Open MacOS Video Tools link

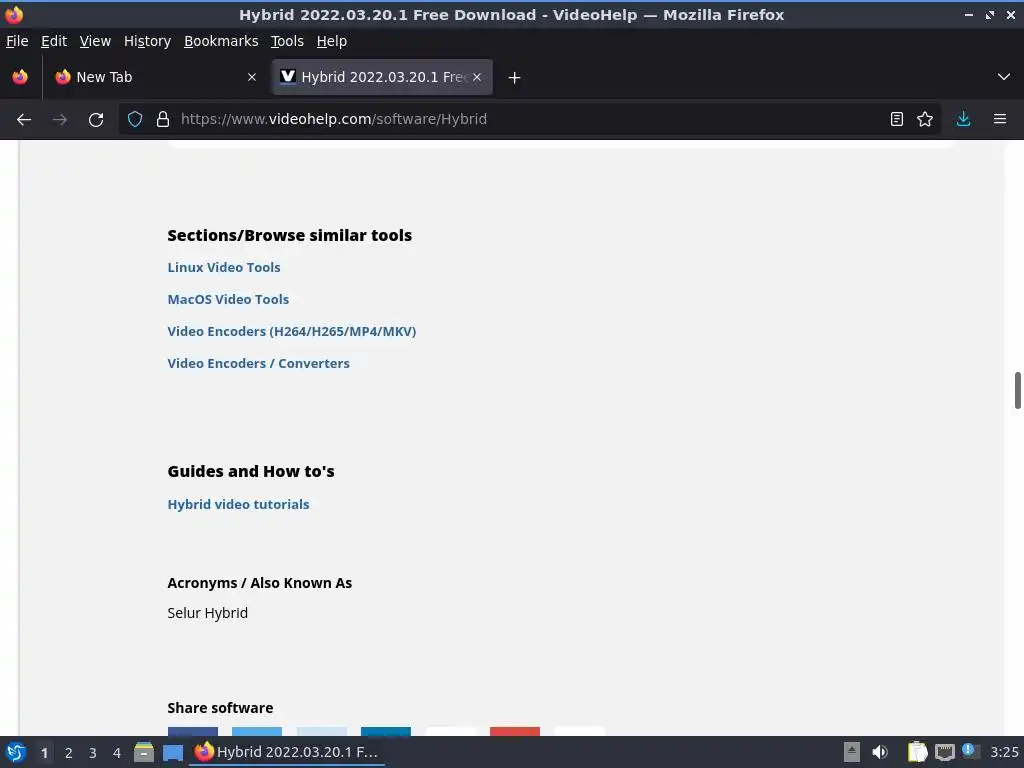(x=229, y=299)
